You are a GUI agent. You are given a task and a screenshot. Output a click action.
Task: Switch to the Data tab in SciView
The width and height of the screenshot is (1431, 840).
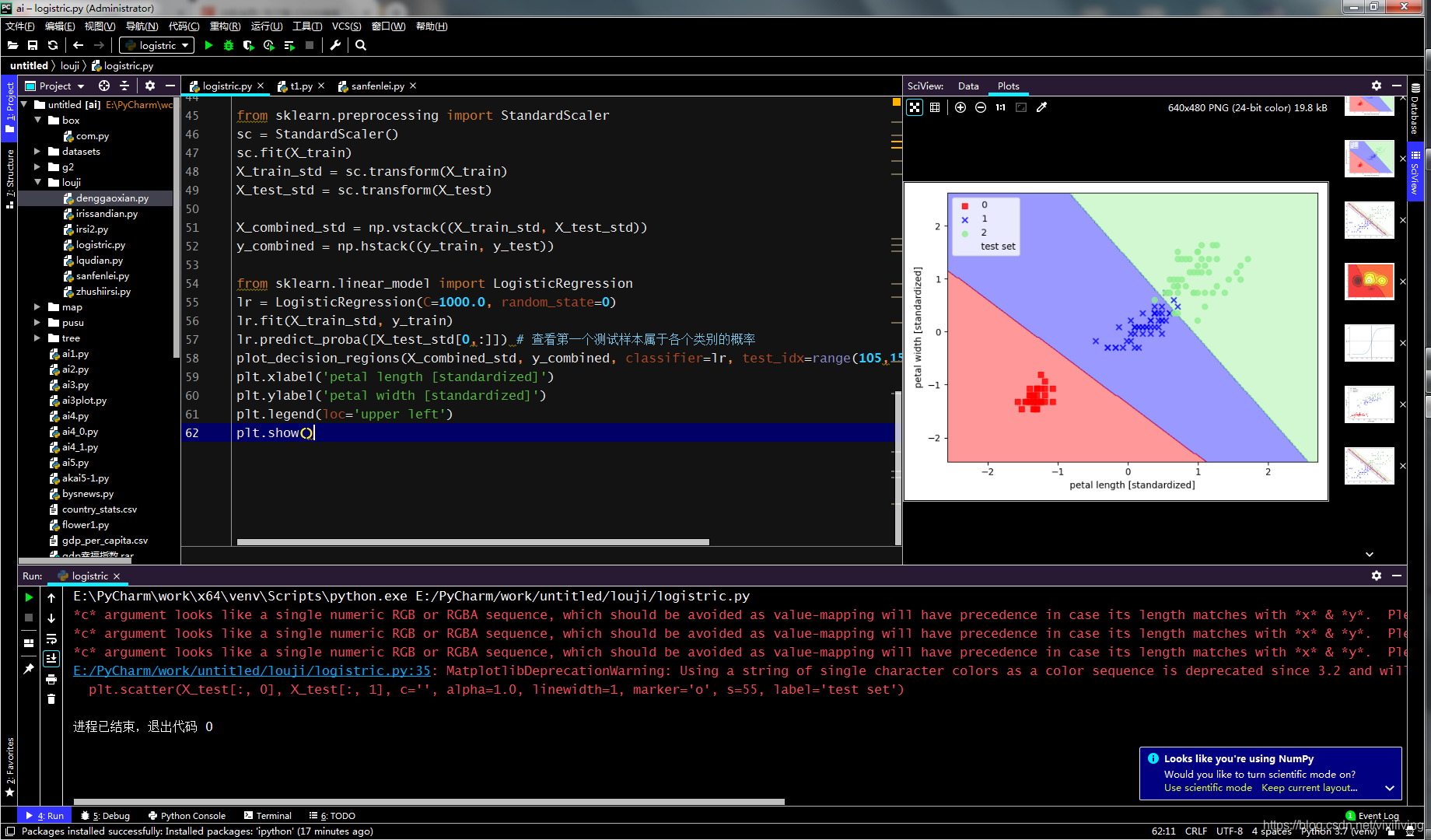pyautogui.click(x=968, y=86)
